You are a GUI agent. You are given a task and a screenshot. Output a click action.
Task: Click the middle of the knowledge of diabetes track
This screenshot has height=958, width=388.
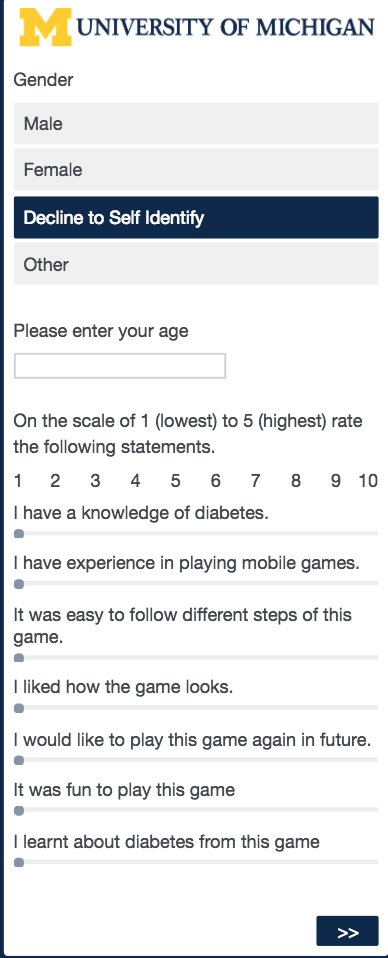click(x=196, y=533)
